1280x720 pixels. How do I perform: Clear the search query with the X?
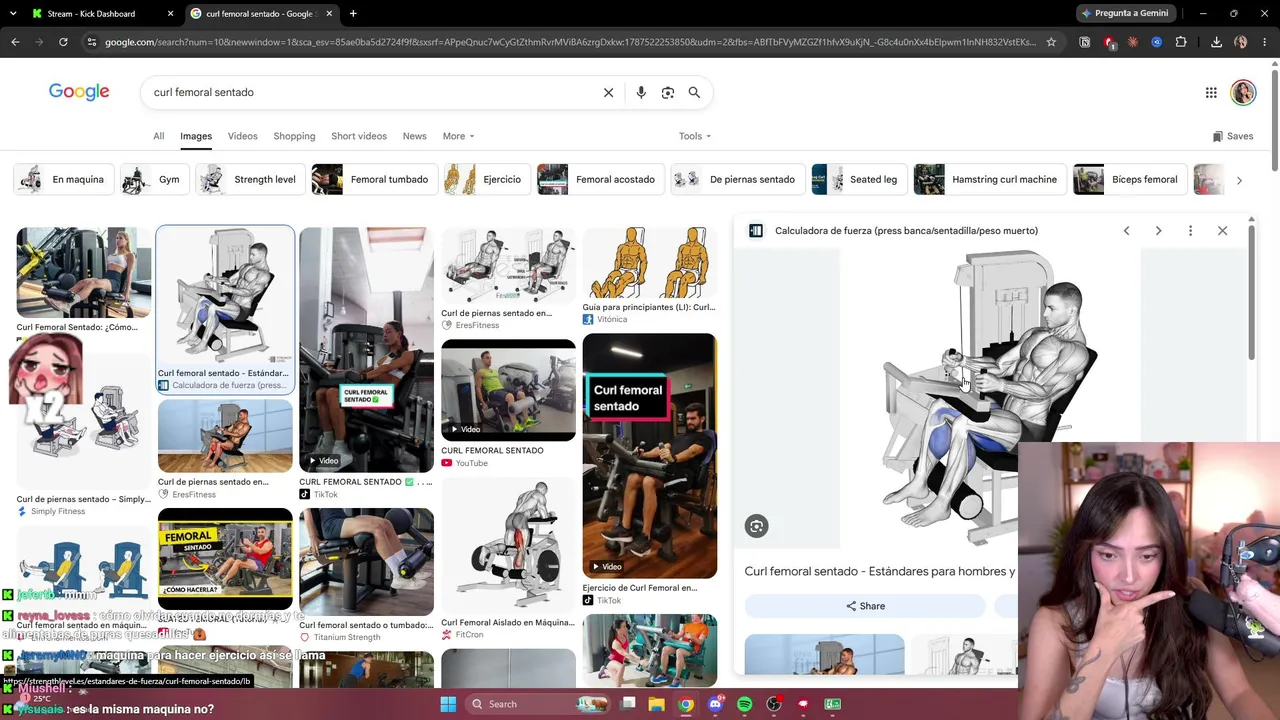coord(608,92)
